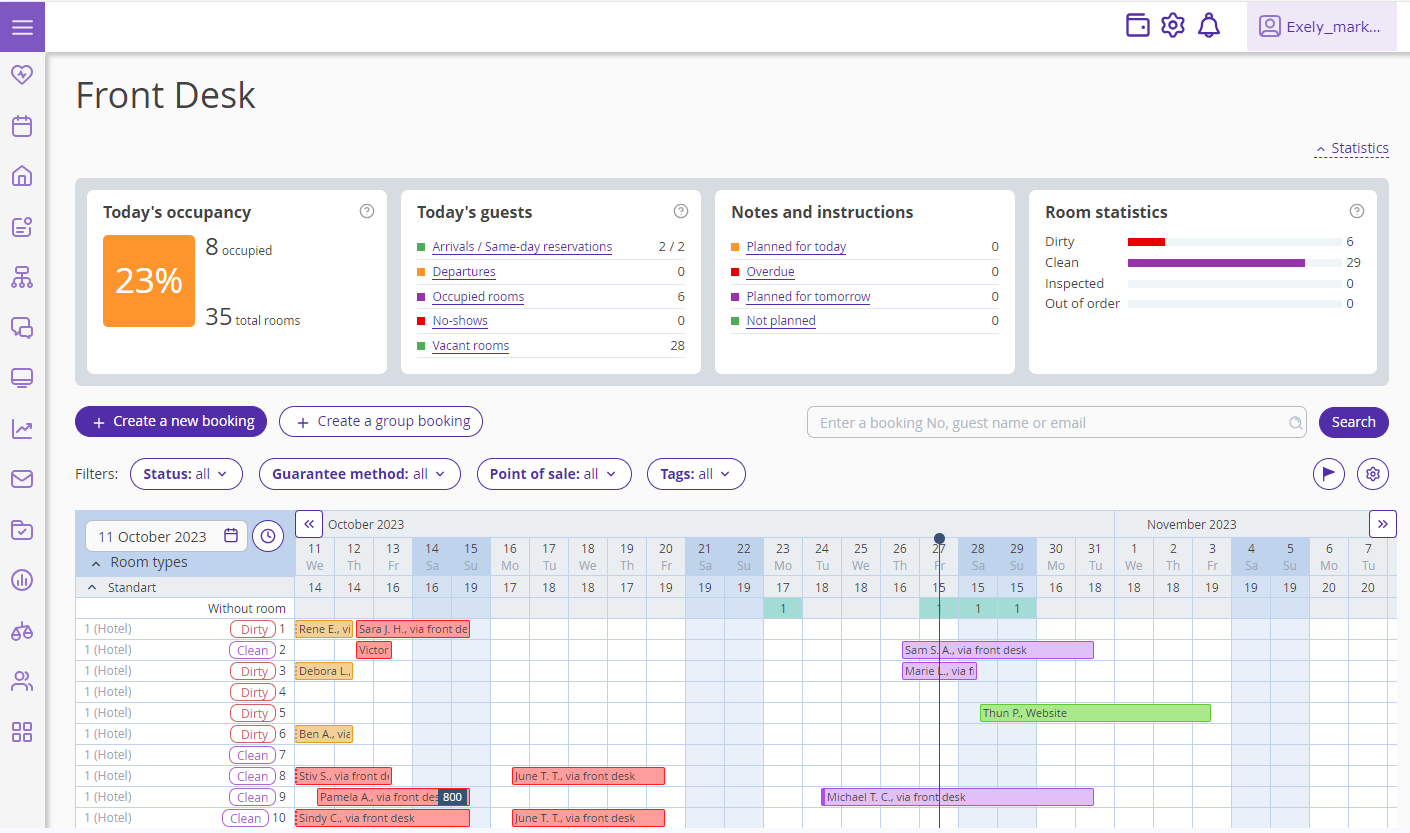
Task: Click the help icon on Today's occupancy
Action: click(x=367, y=211)
